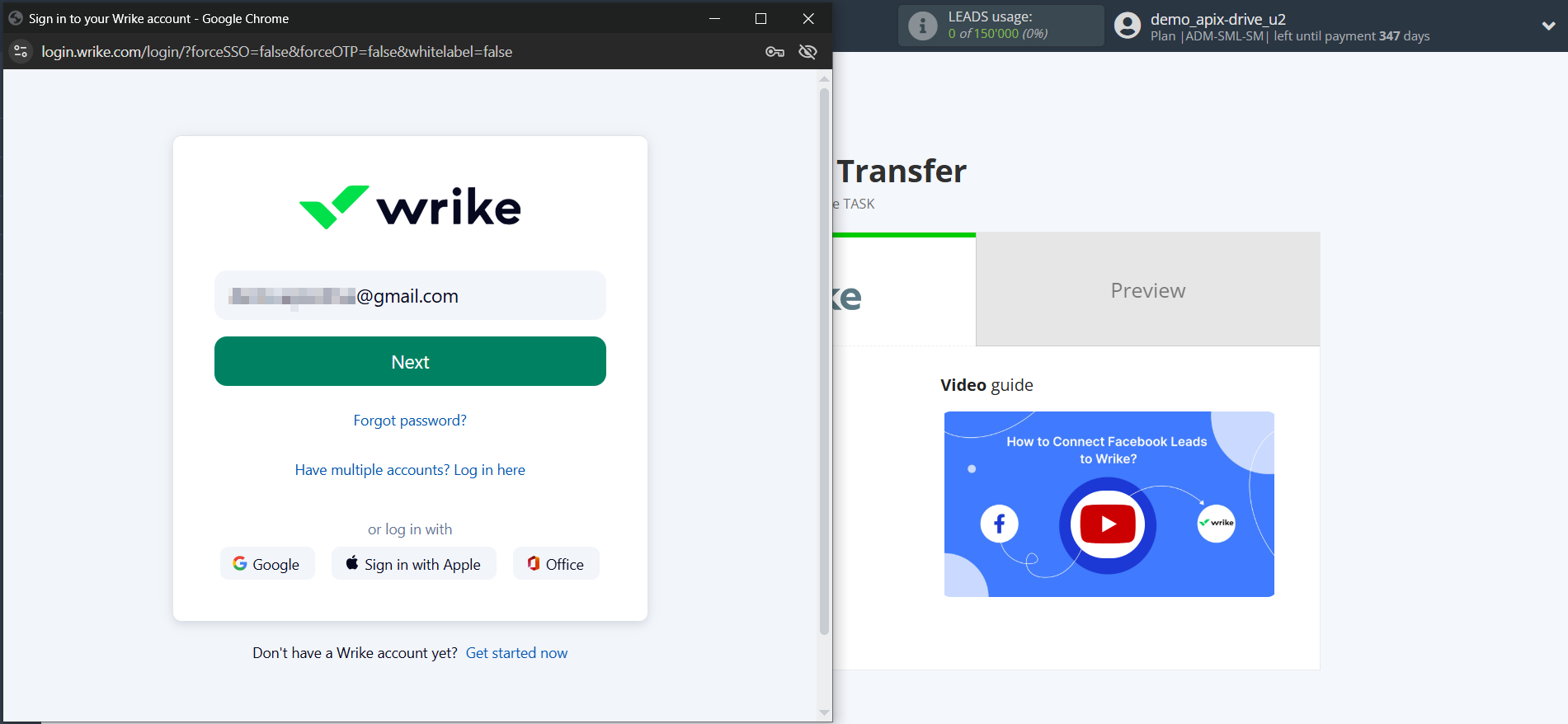
Task: Expand the account dropdown chevron
Action: point(1548,26)
